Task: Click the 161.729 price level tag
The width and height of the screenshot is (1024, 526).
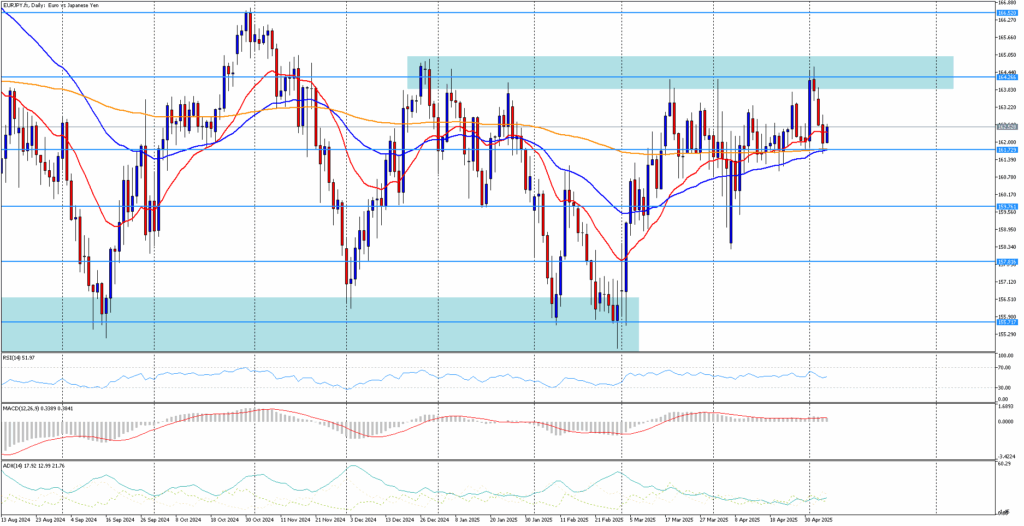Action: coord(1007,150)
